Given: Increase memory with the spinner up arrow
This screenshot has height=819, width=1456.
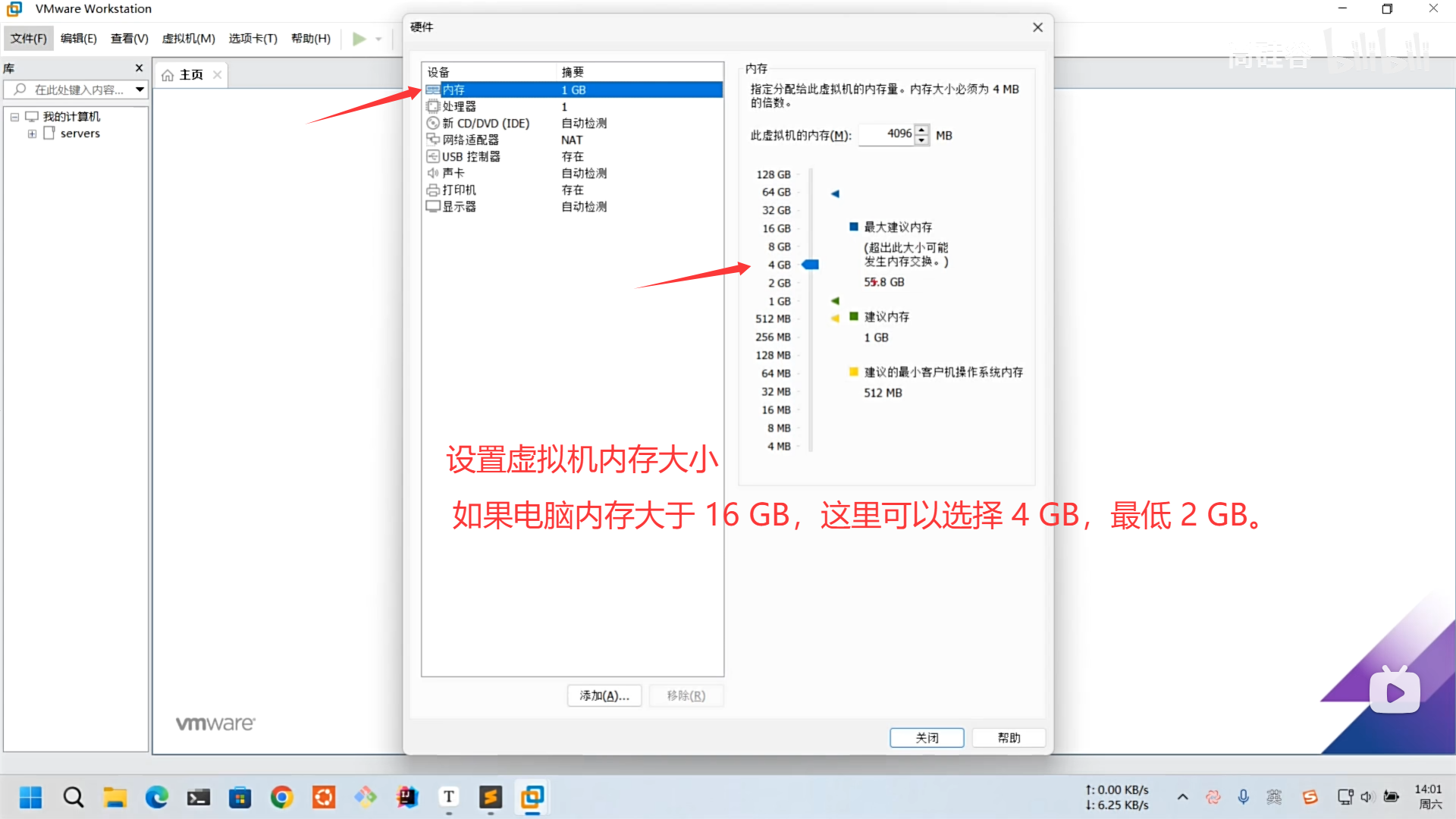Looking at the screenshot, I should (x=921, y=130).
